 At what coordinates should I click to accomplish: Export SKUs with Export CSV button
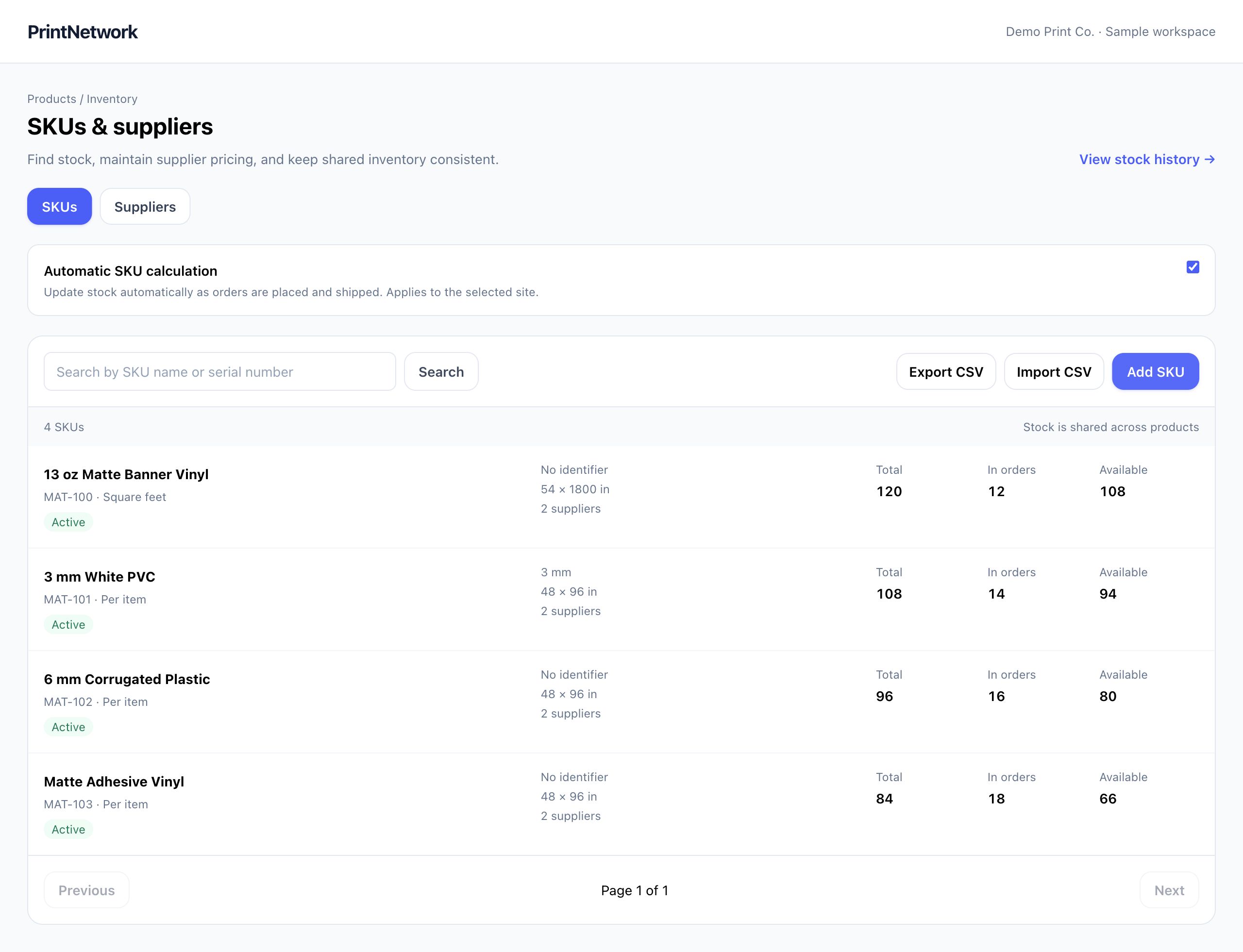pyautogui.click(x=946, y=372)
